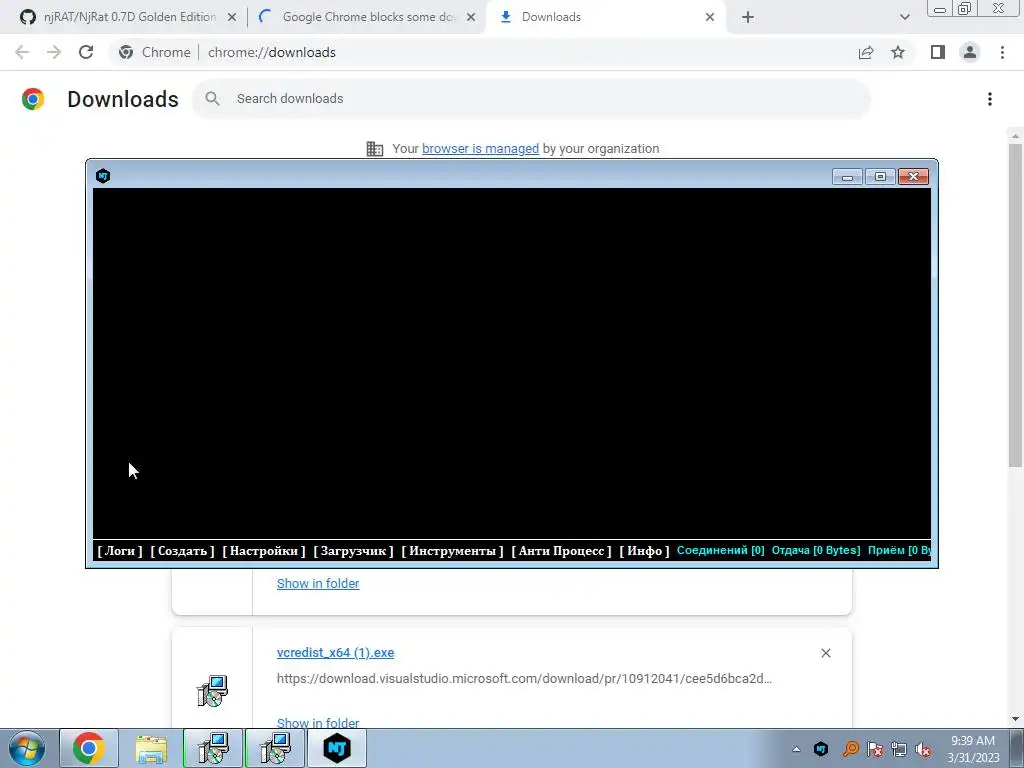Show hidden system tray icons
1024x768 pixels.
click(796, 749)
